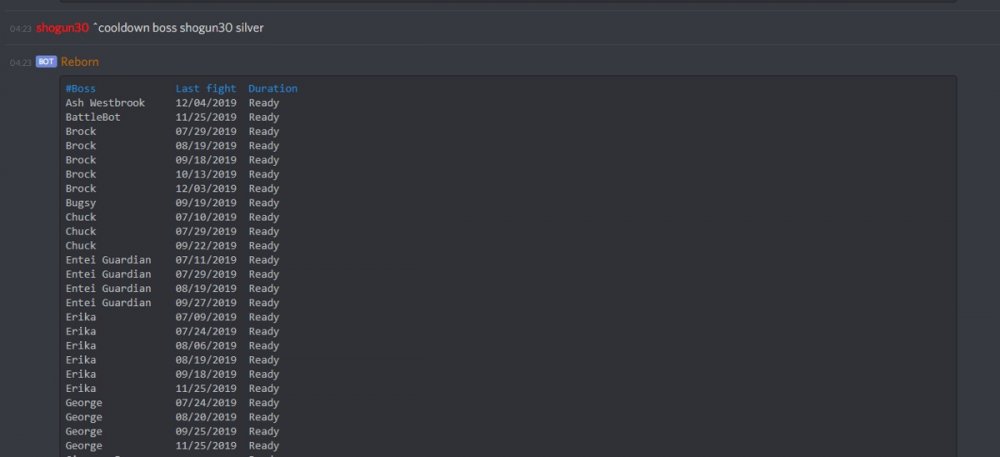Click the Chuck fight date 07/10/2019
Viewport: 1000px width, 457px height.
tap(206, 217)
